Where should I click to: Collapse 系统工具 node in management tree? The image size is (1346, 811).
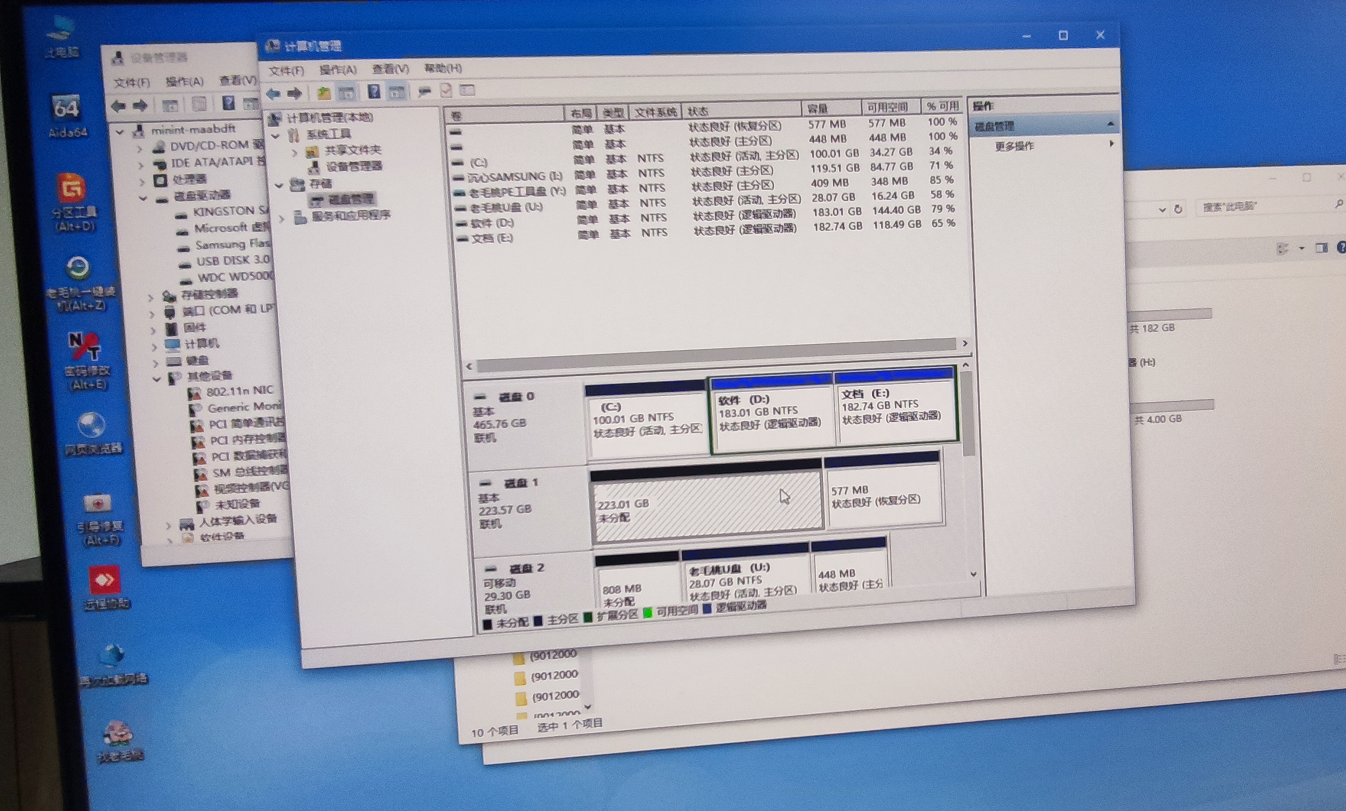[277, 134]
